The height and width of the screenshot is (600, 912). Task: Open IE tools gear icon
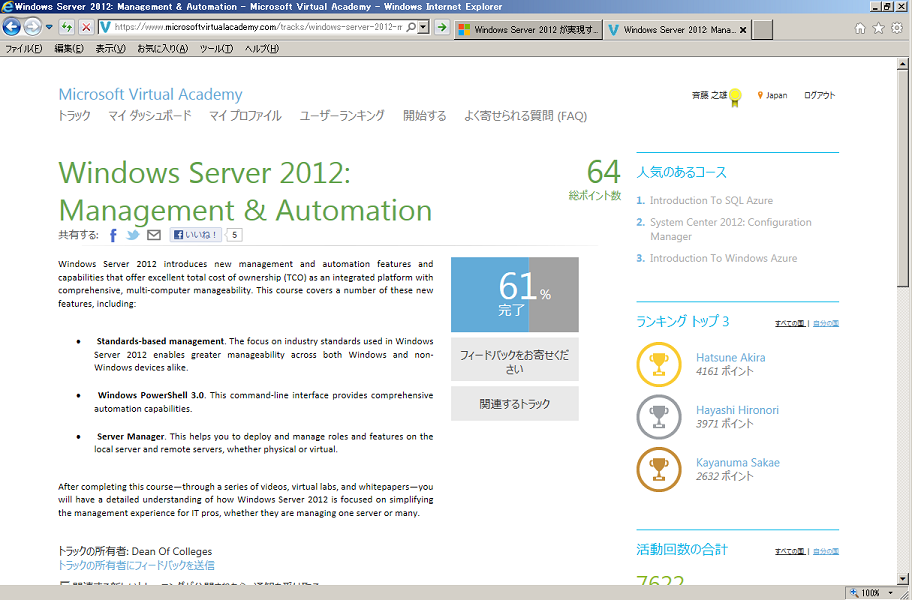[x=897, y=28]
